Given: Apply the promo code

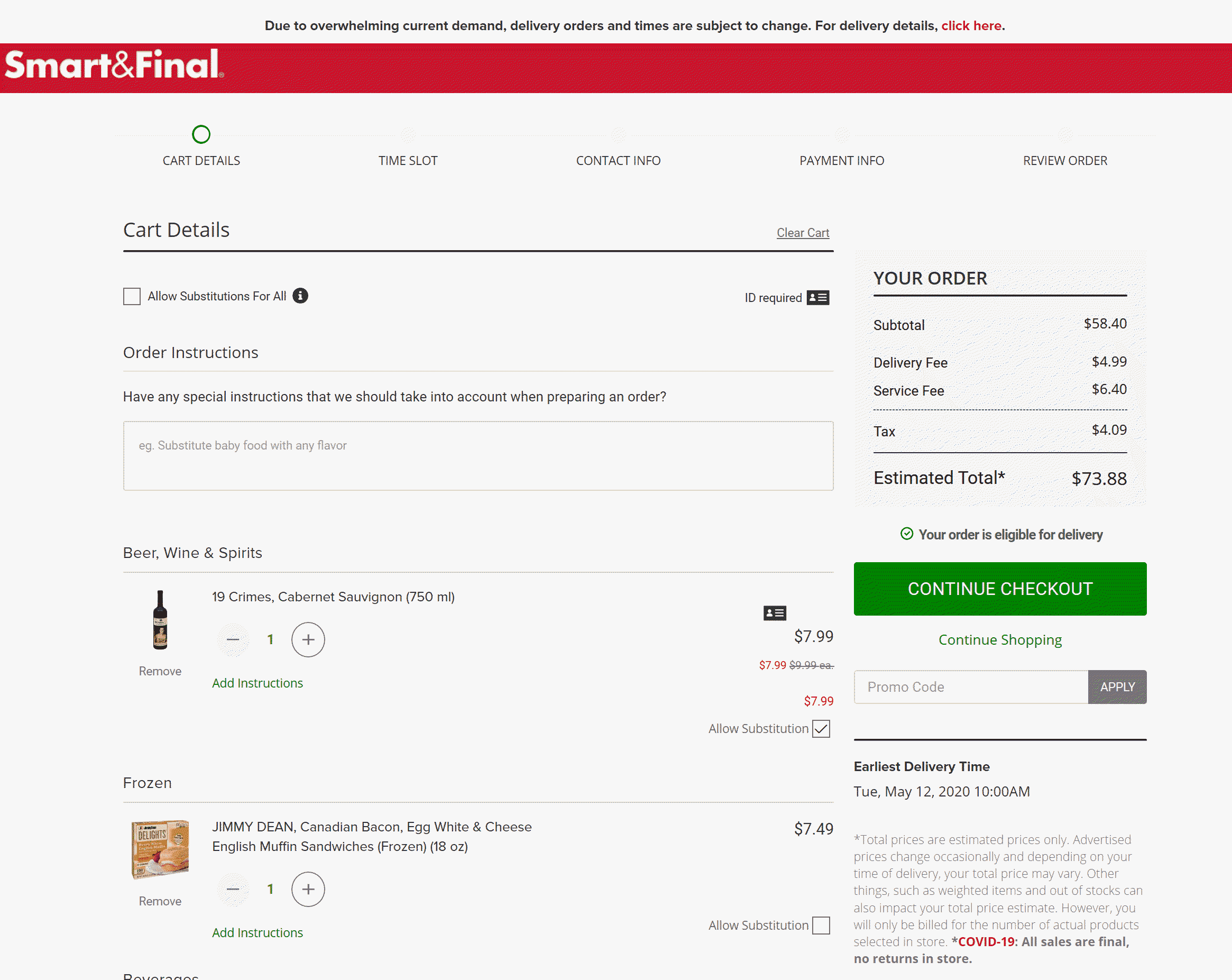Looking at the screenshot, I should (x=1117, y=687).
